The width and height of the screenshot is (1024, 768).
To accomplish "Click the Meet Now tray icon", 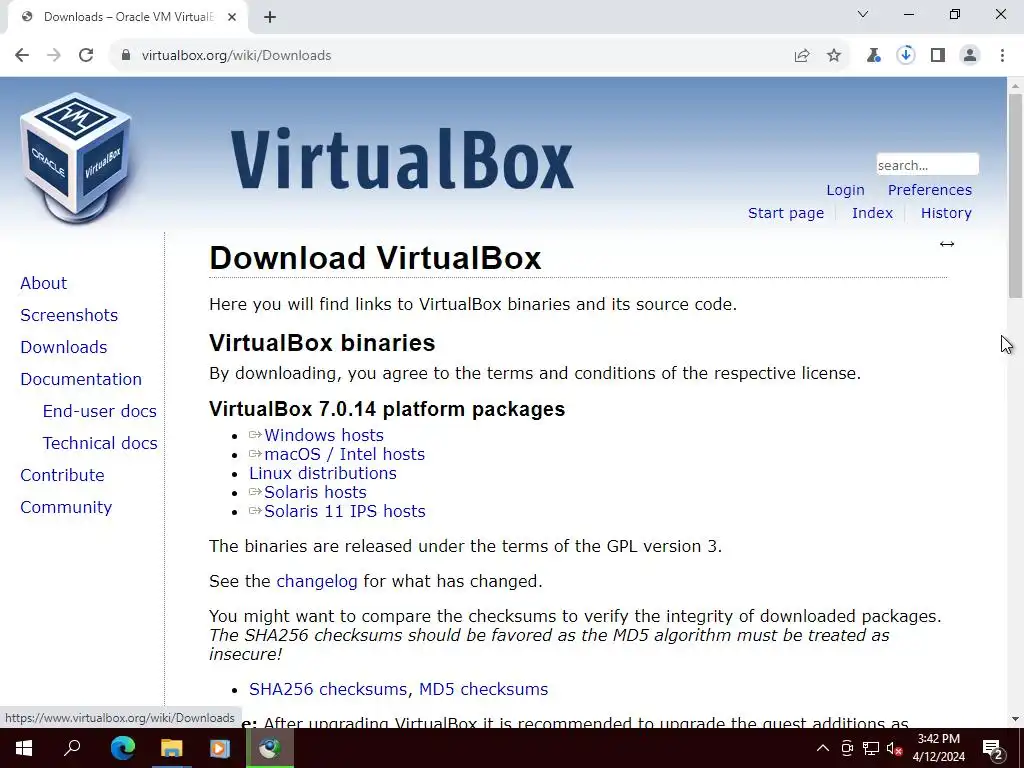I will (847, 748).
